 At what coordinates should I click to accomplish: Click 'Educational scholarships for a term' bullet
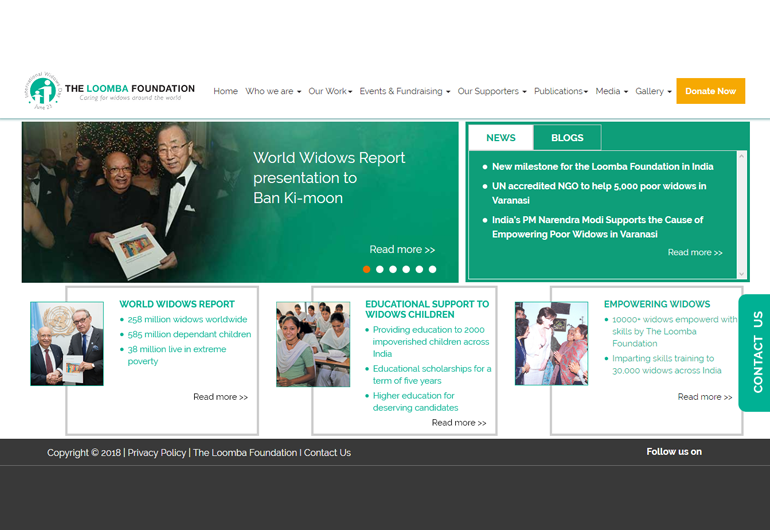pos(432,375)
